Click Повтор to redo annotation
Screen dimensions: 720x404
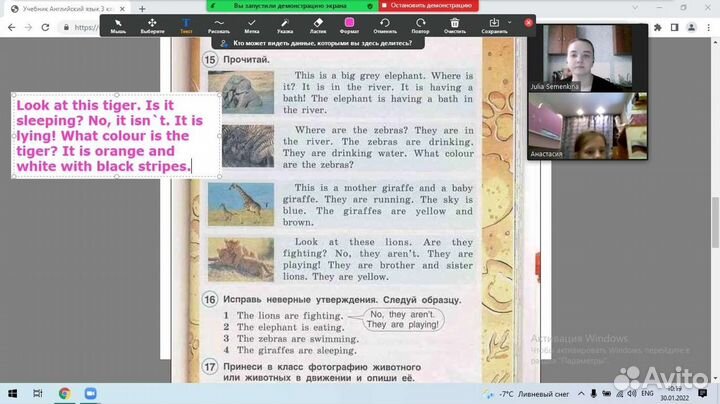tap(420, 25)
